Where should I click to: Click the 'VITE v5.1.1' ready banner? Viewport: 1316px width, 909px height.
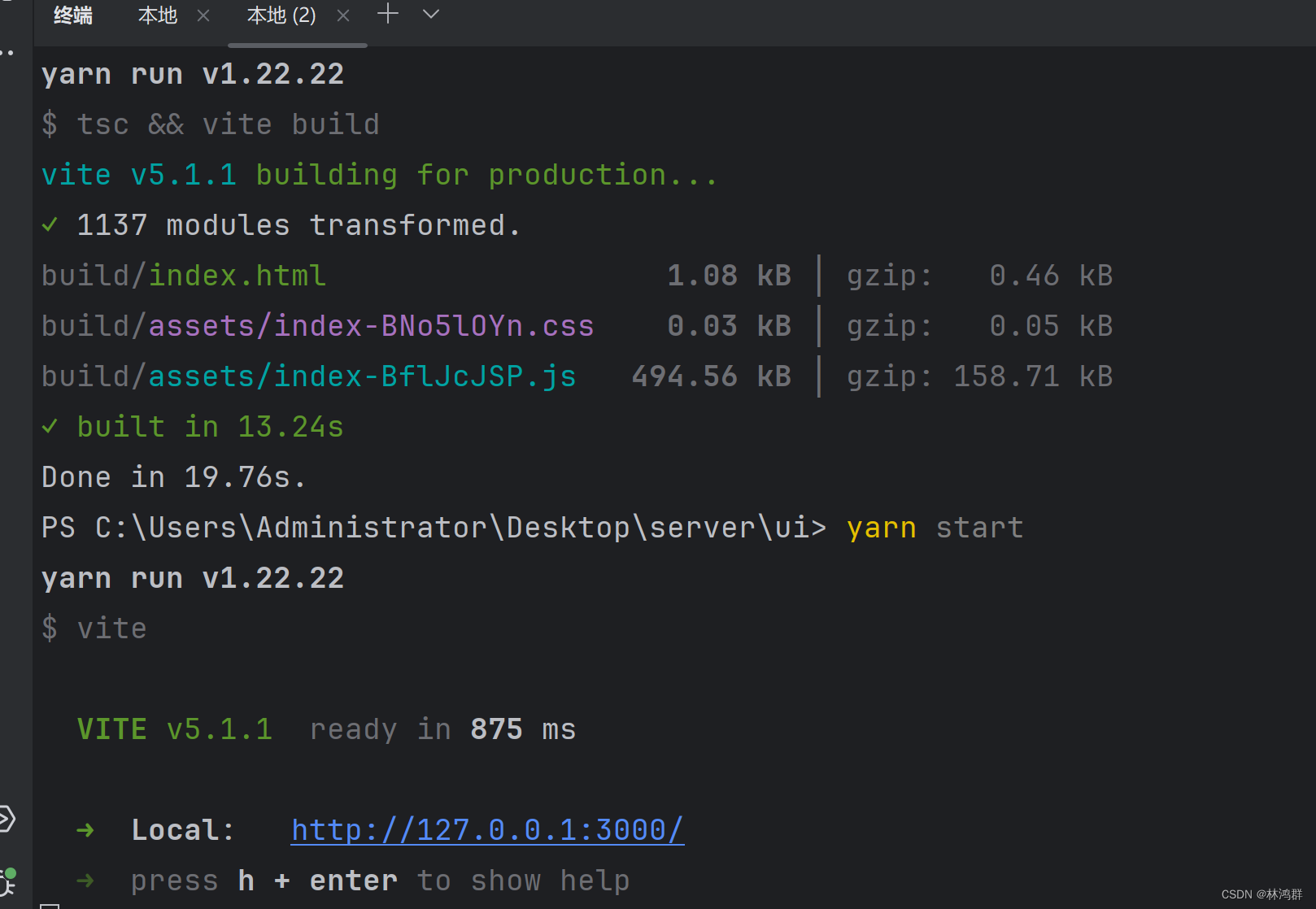click(x=175, y=729)
